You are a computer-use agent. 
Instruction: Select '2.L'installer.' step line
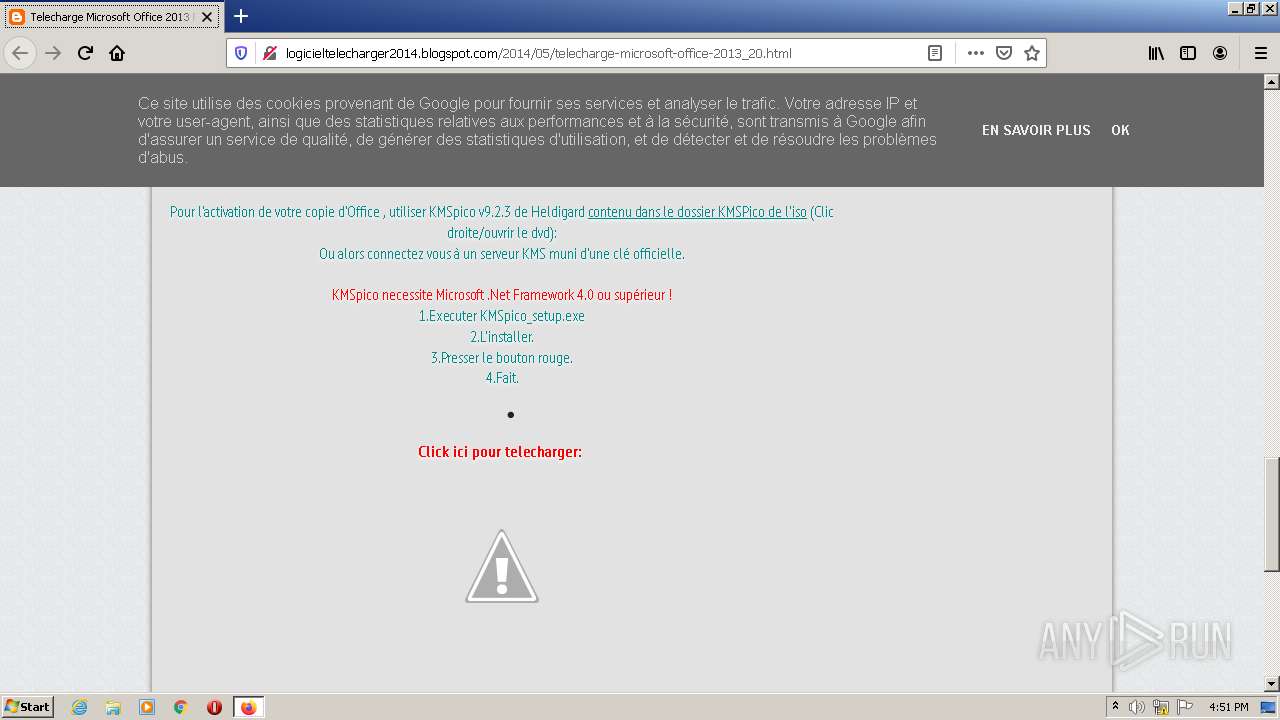click(502, 337)
